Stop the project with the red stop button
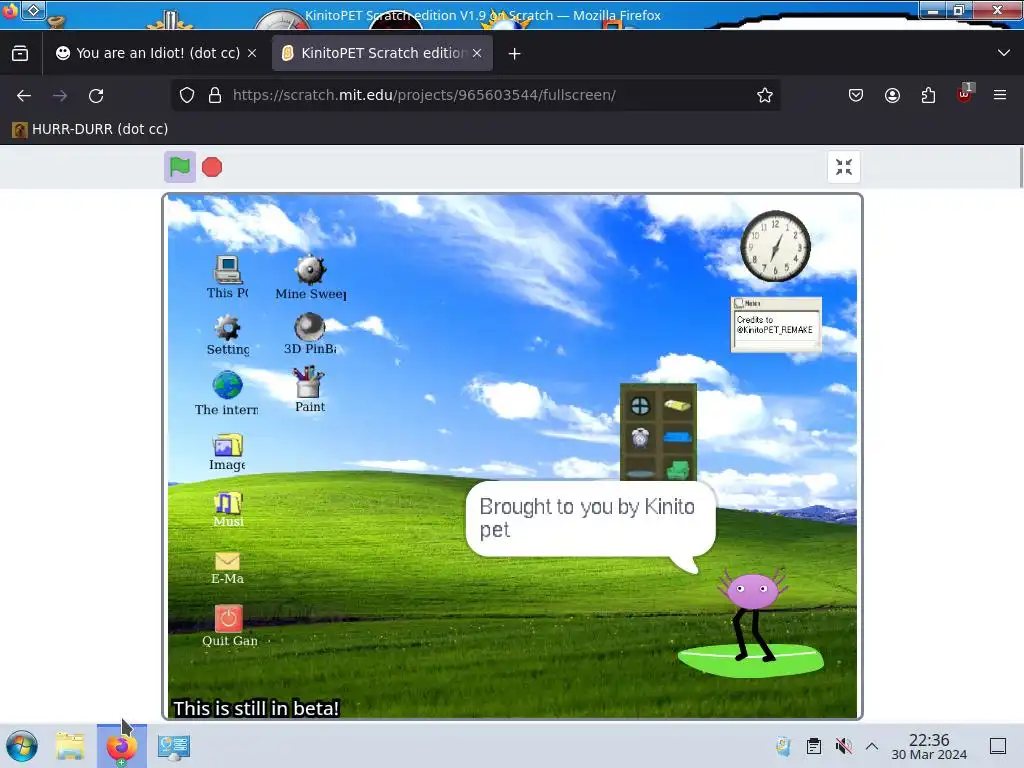This screenshot has height=768, width=1024. coord(212,167)
